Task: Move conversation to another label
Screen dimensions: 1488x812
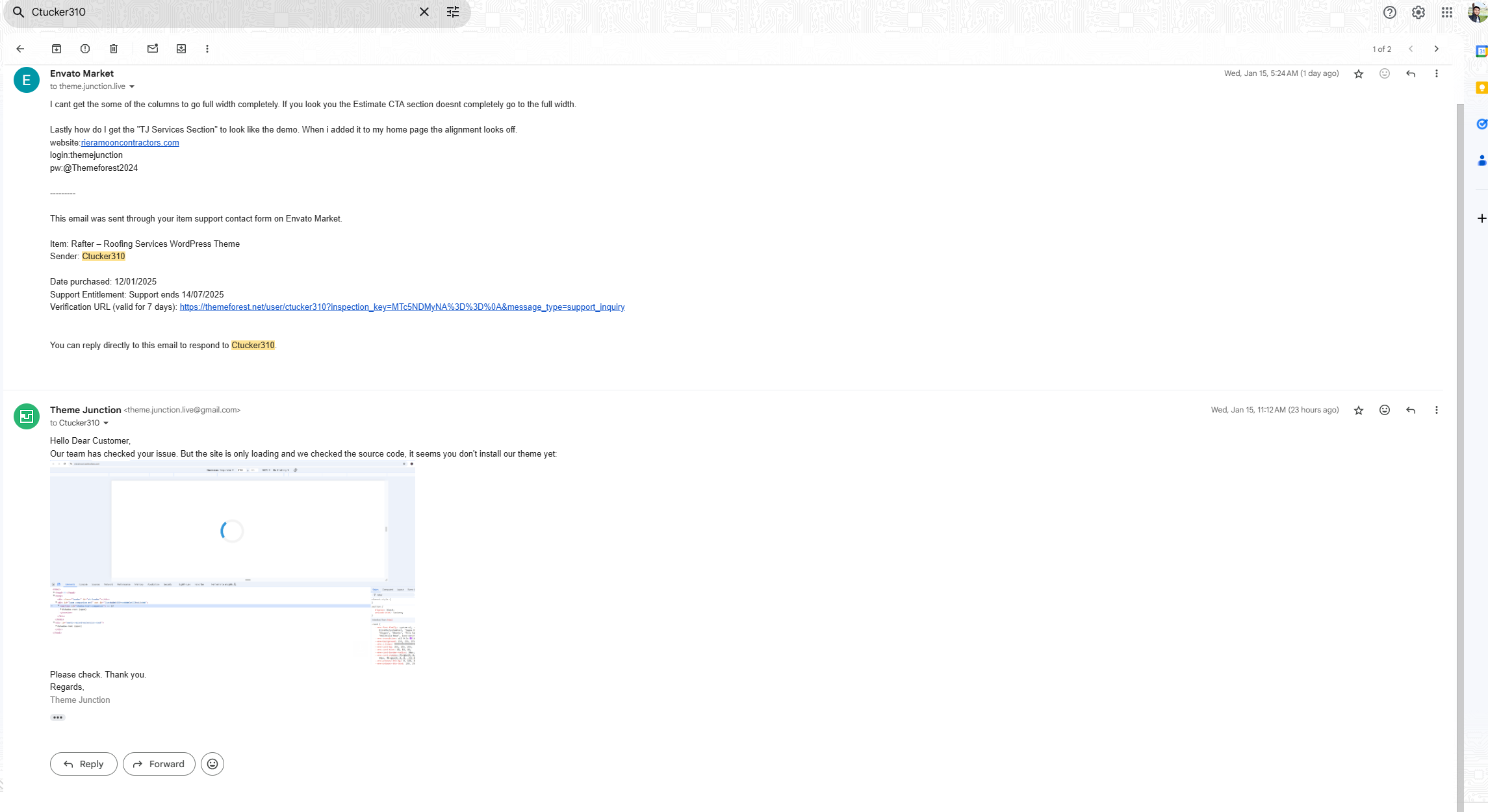Action: [x=181, y=49]
